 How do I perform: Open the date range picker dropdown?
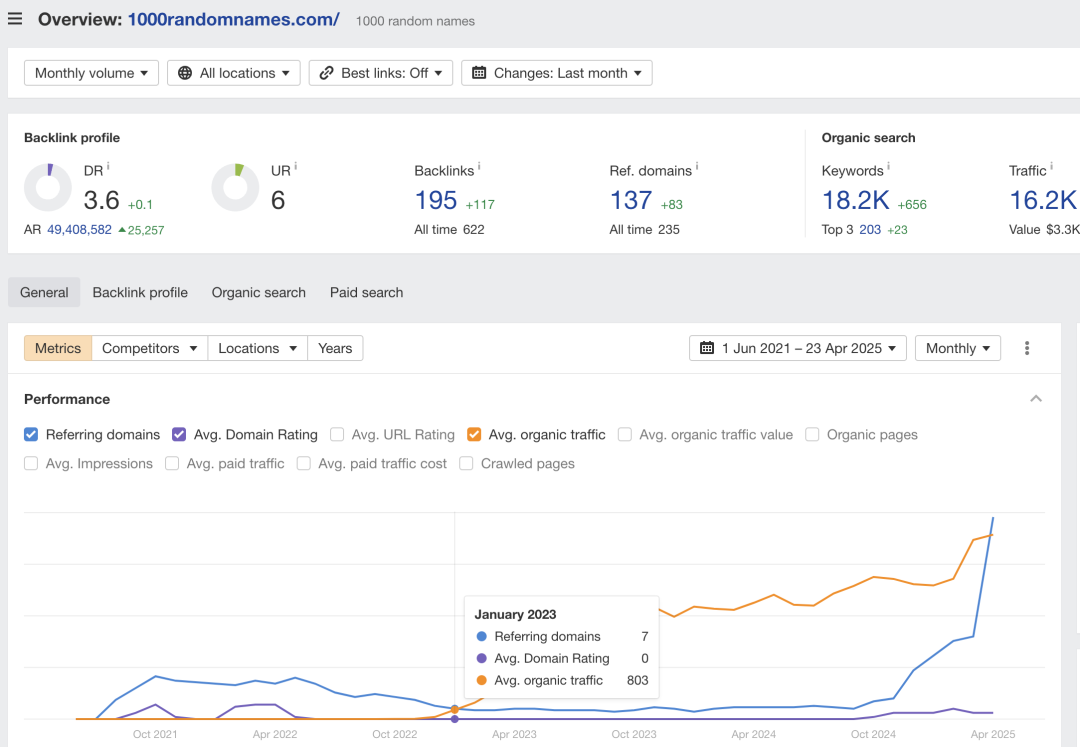[798, 348]
